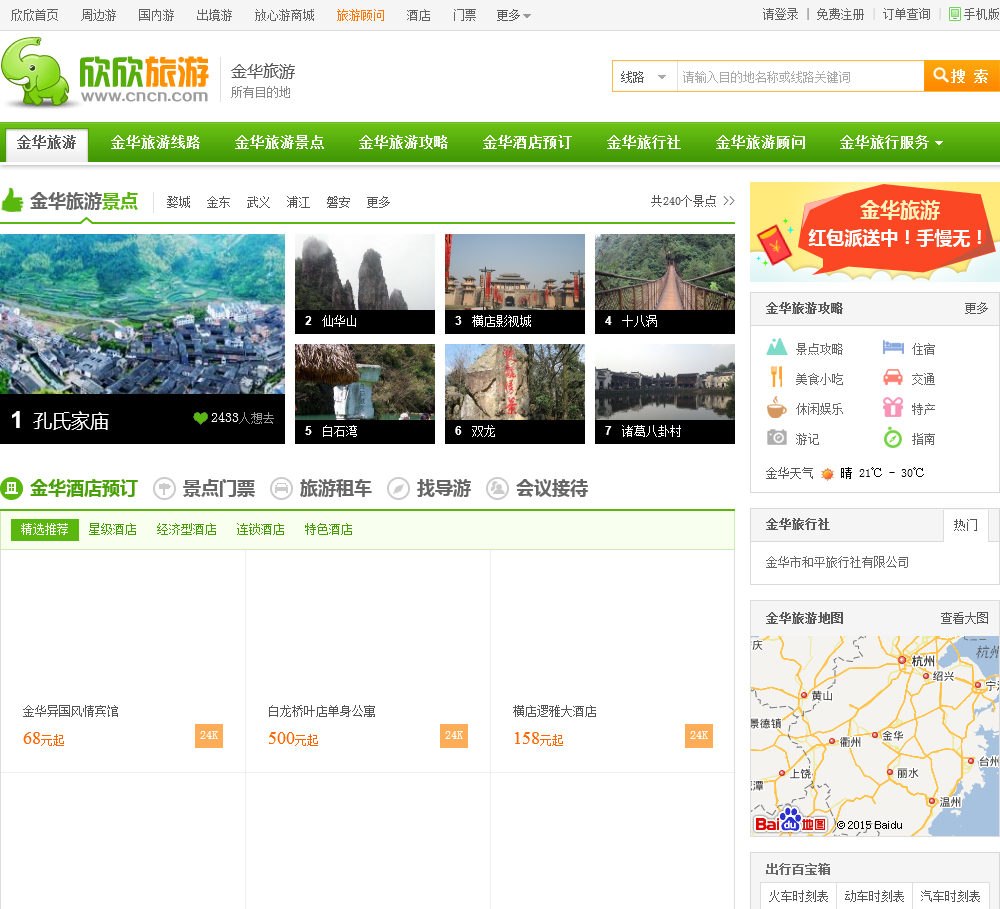
Task: Open the 孔氏家庙 large featured image
Action: [142, 339]
